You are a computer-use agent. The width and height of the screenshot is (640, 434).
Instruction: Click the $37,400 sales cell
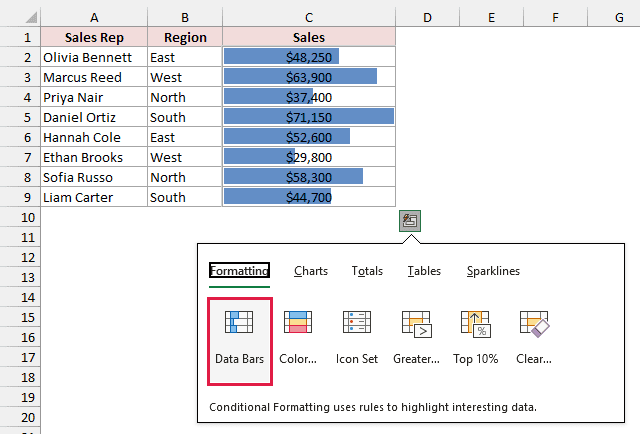point(309,97)
